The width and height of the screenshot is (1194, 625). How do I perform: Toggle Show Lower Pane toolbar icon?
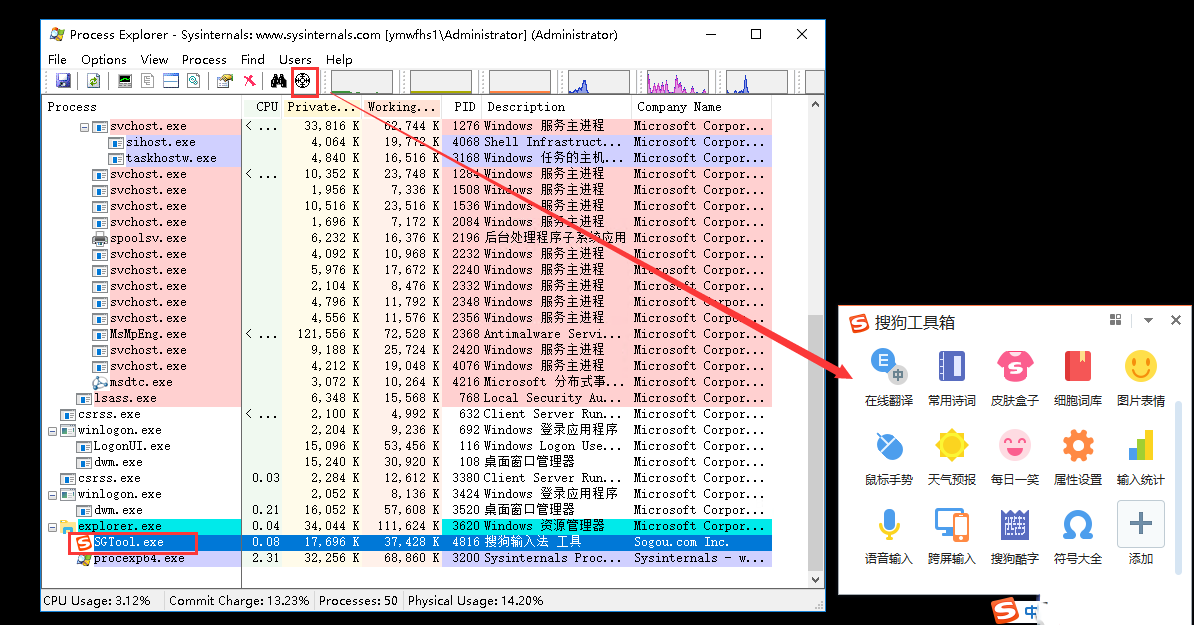[x=171, y=81]
